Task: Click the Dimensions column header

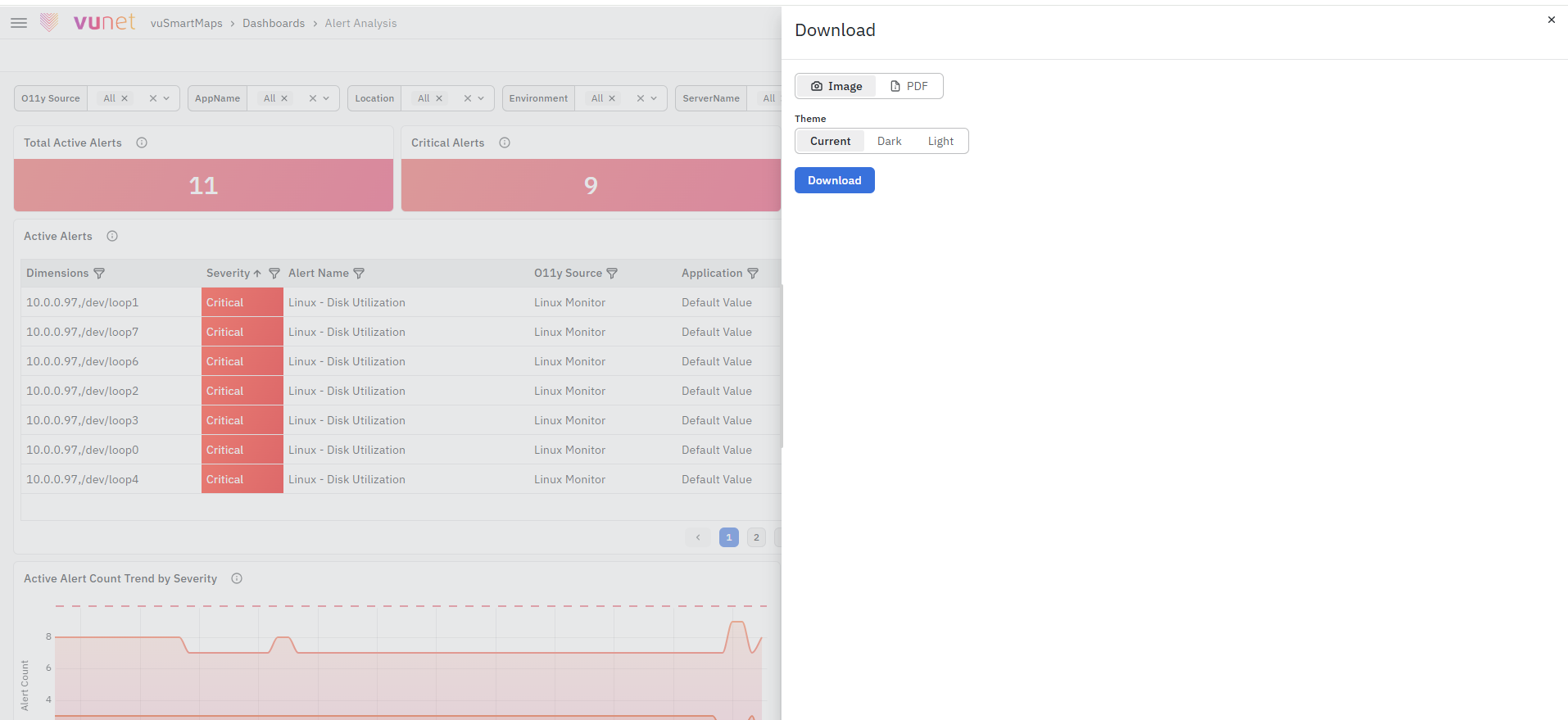Action: pyautogui.click(x=57, y=274)
